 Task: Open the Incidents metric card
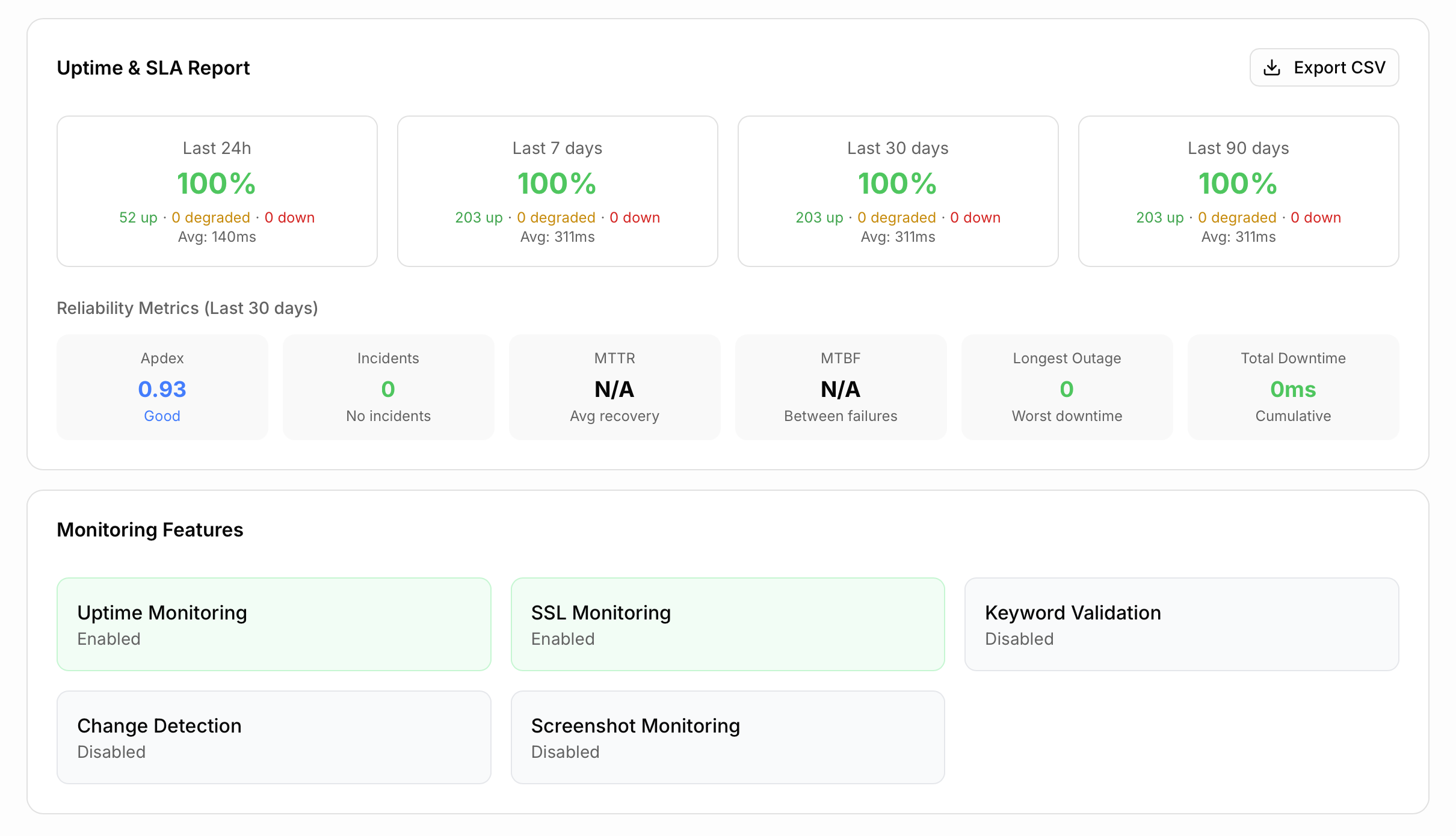pyautogui.click(x=388, y=387)
